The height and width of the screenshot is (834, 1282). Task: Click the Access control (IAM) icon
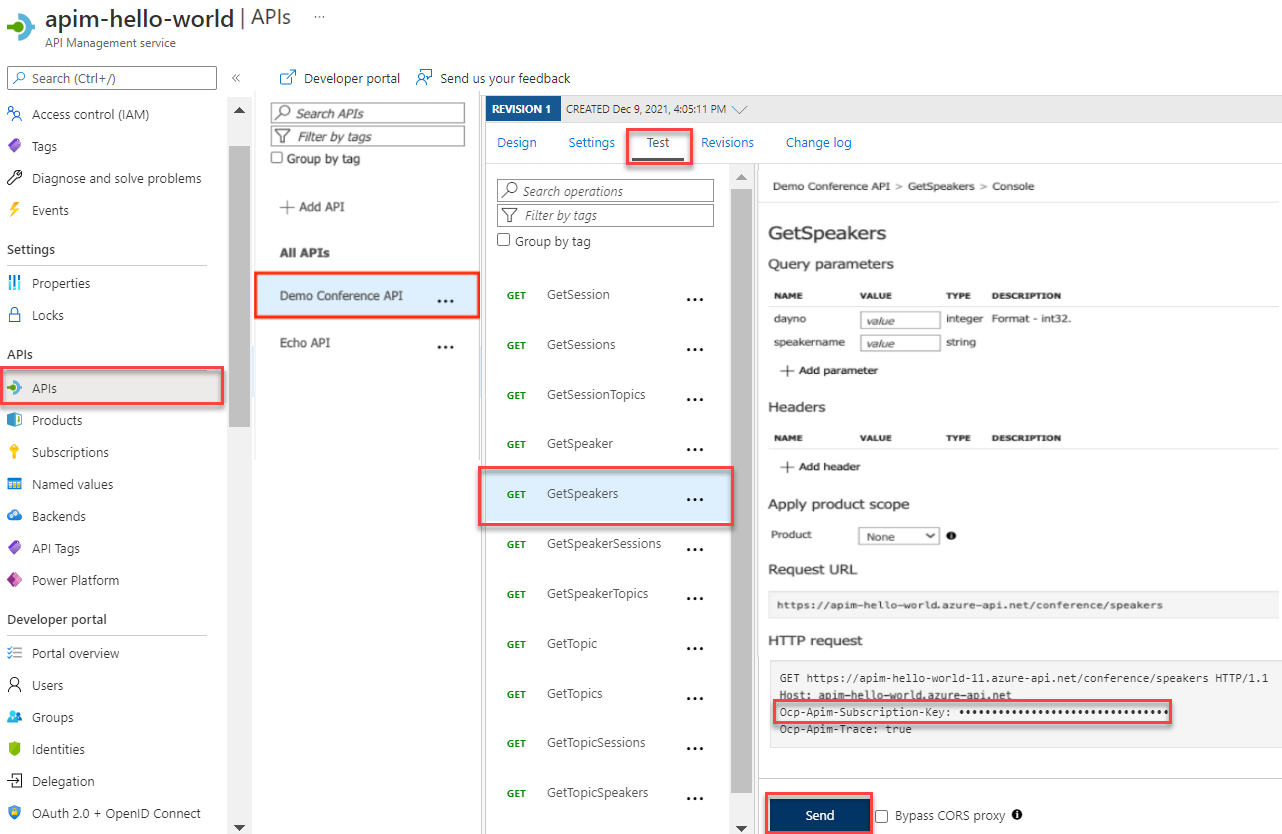pos(14,114)
